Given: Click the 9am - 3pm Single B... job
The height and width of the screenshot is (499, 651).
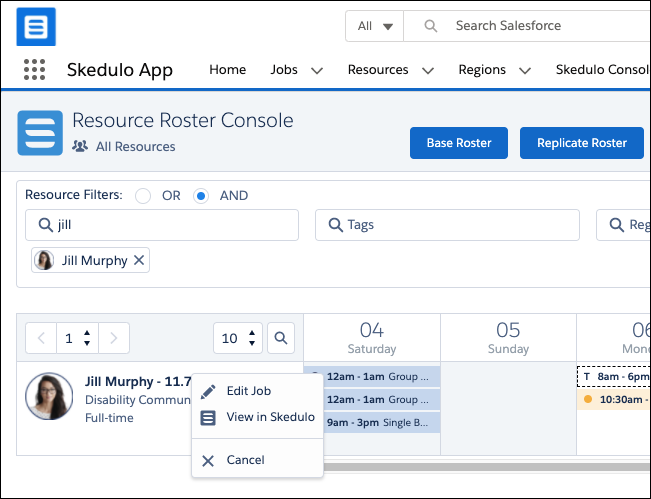Looking at the screenshot, I should 381,423.
